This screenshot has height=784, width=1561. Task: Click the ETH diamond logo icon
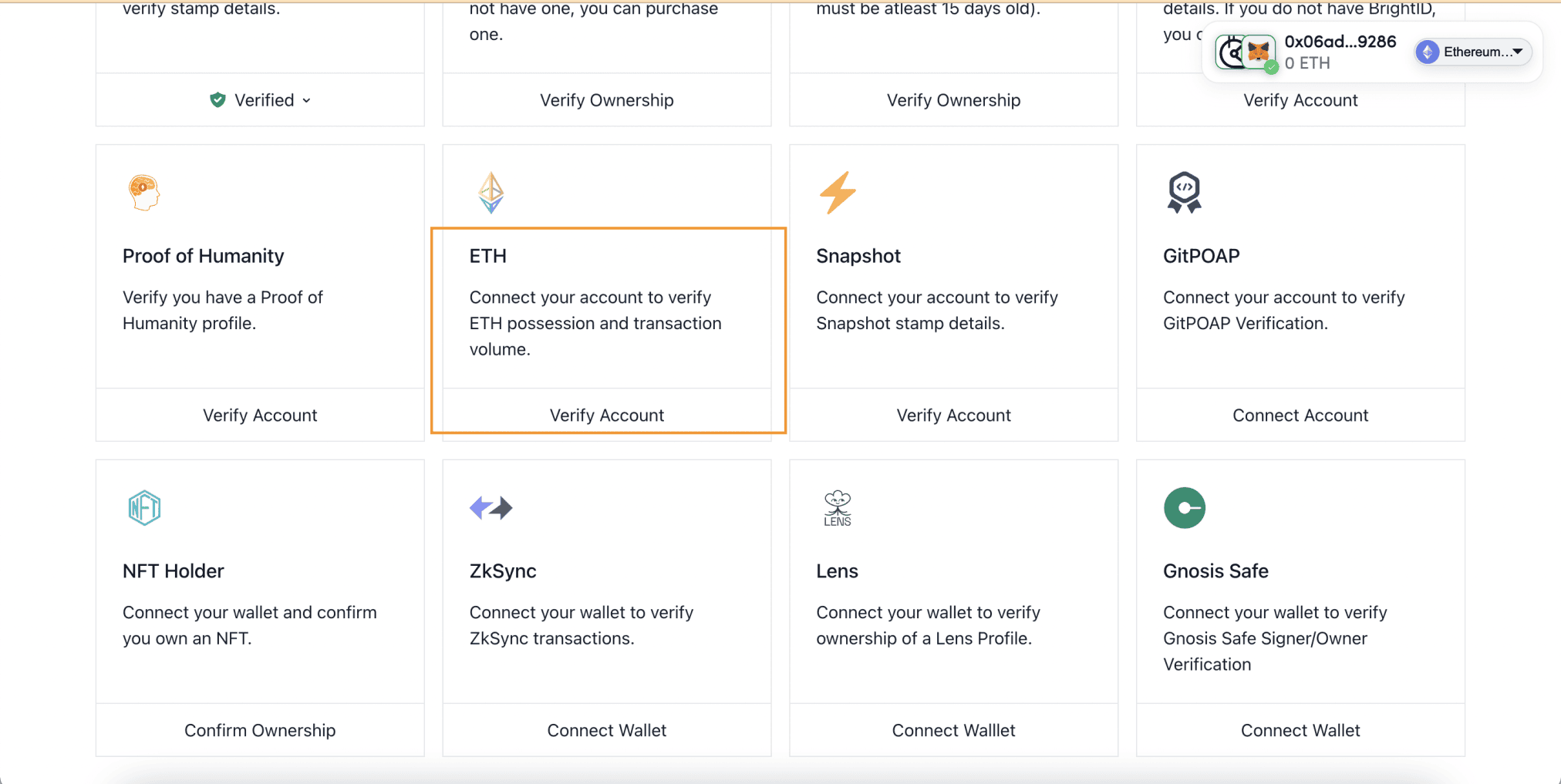pos(491,193)
